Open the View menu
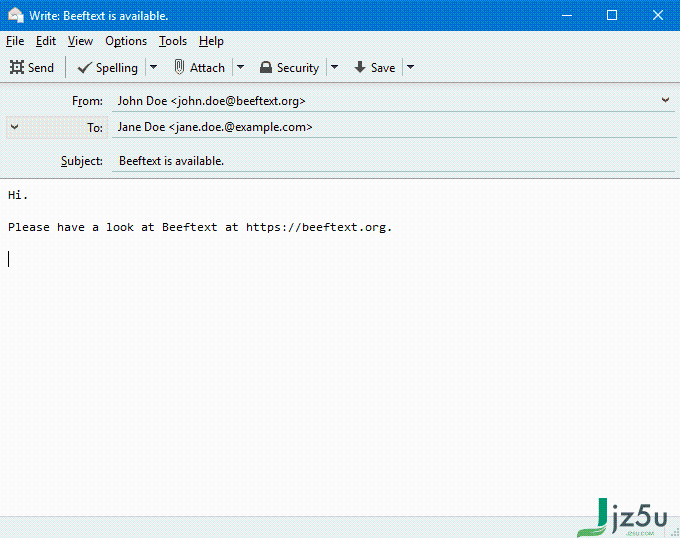 80,41
